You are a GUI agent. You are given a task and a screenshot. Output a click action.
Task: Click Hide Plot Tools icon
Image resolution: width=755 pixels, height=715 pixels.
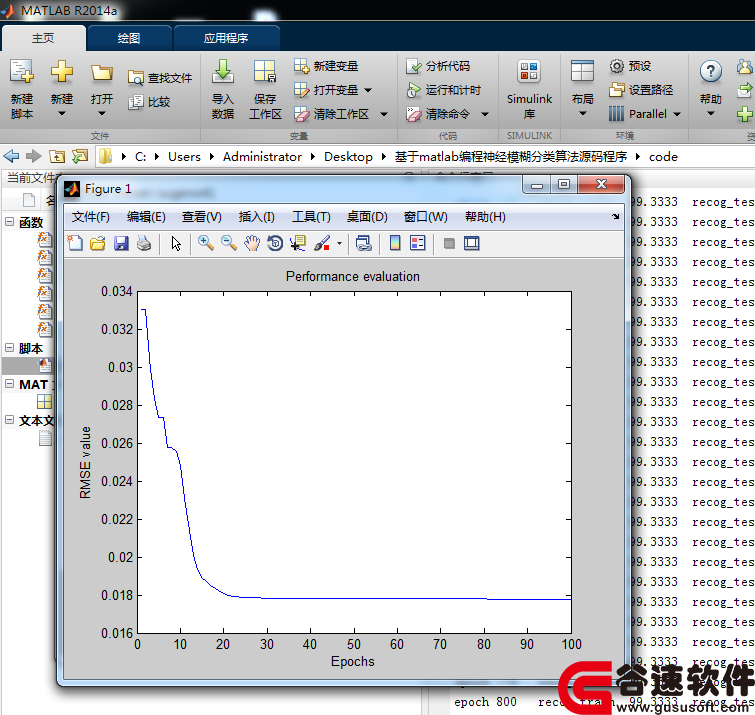[x=449, y=244]
